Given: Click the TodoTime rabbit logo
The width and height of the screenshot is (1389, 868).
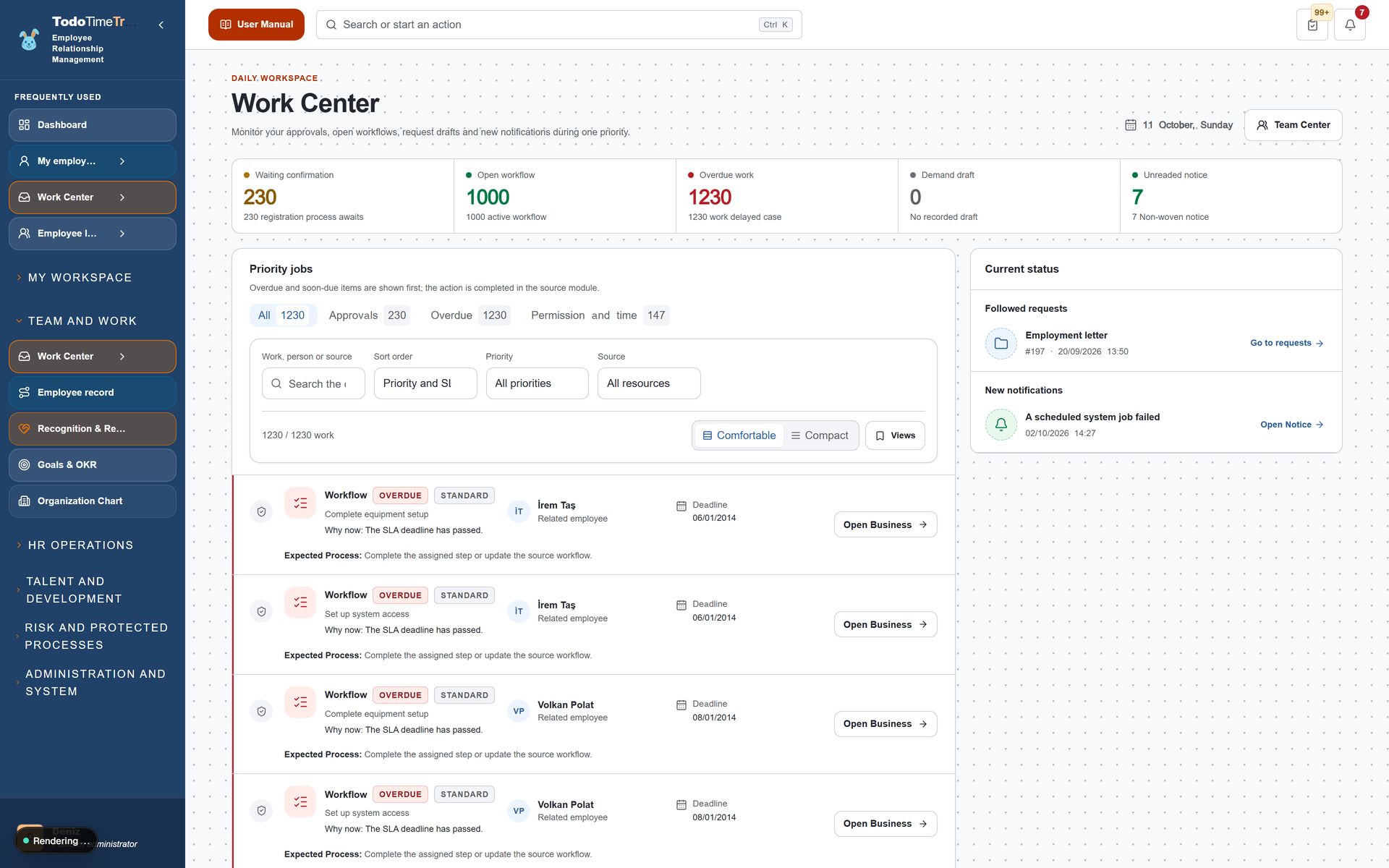Looking at the screenshot, I should click(x=29, y=40).
